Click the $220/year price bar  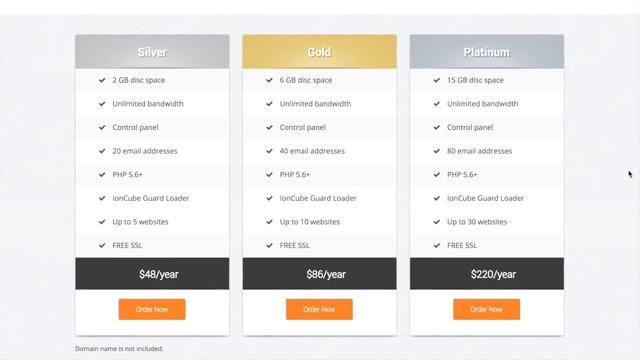[487, 274]
